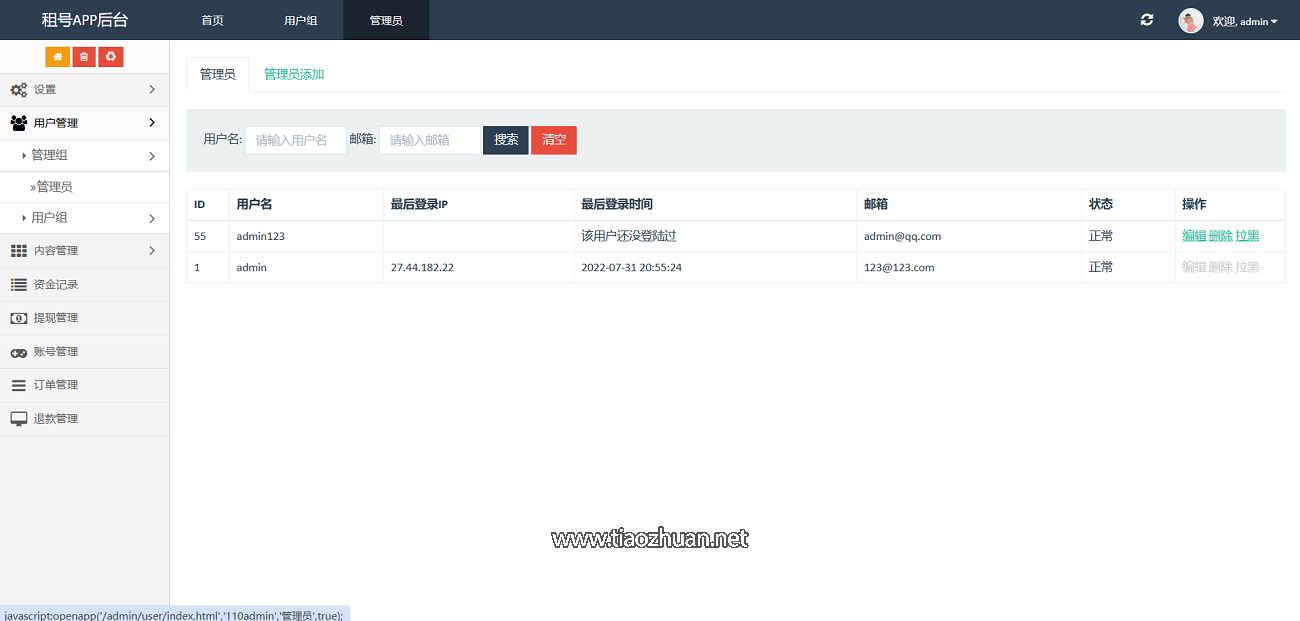
Task: Click the red trash icon button
Action: pos(84,57)
